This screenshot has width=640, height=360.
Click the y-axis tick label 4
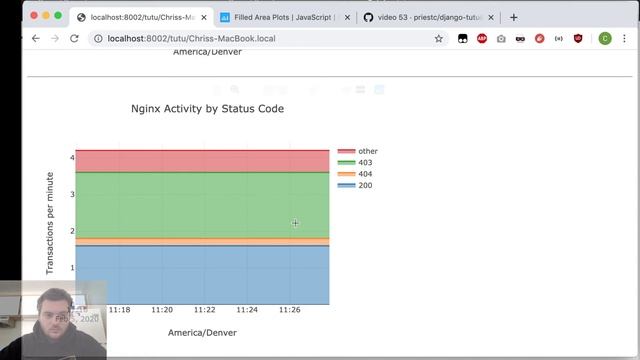point(72,158)
